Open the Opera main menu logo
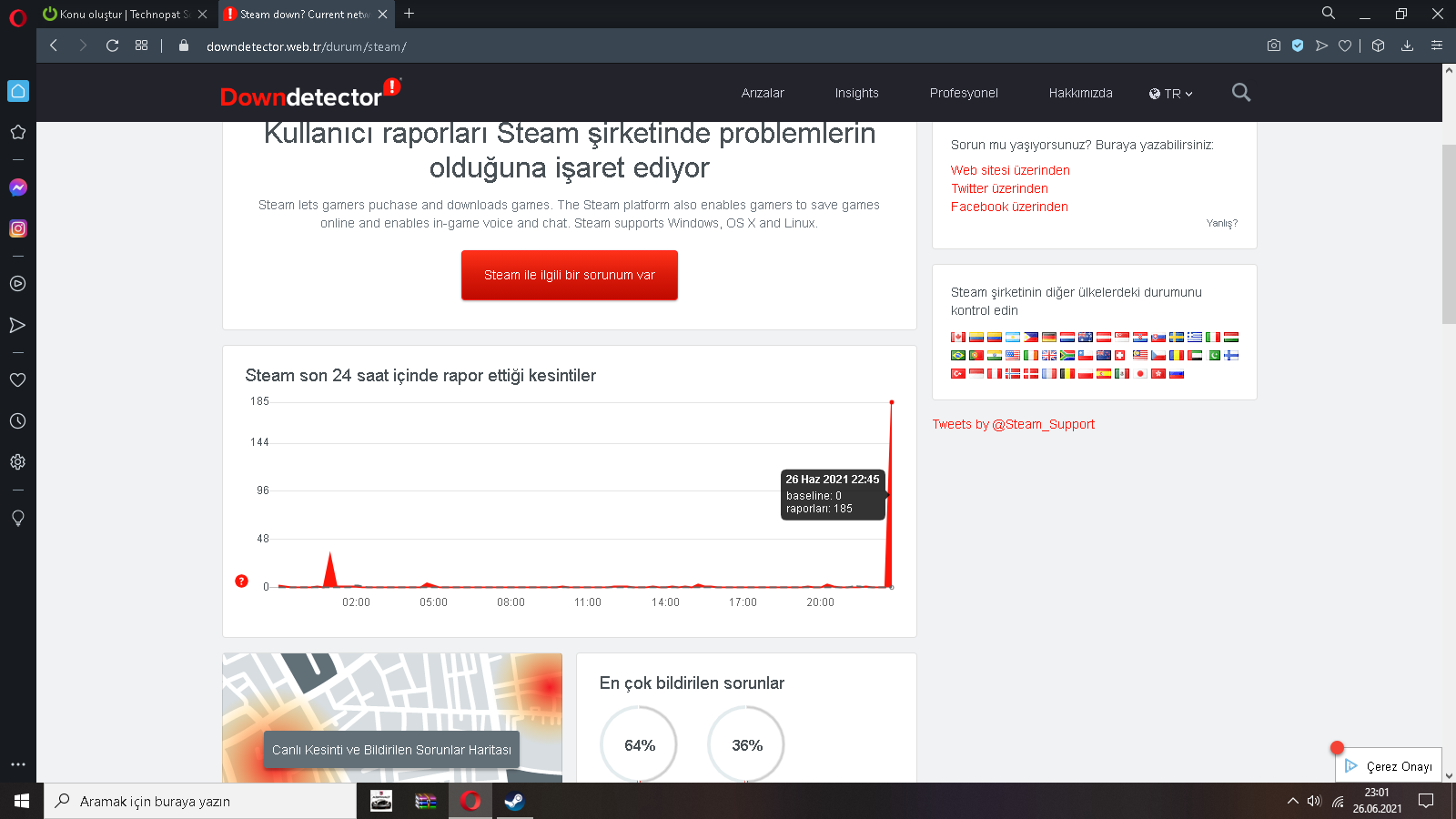 pyautogui.click(x=18, y=17)
